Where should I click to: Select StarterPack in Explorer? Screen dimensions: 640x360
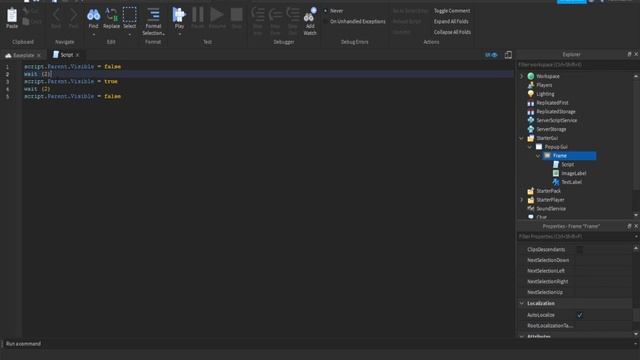(548, 191)
